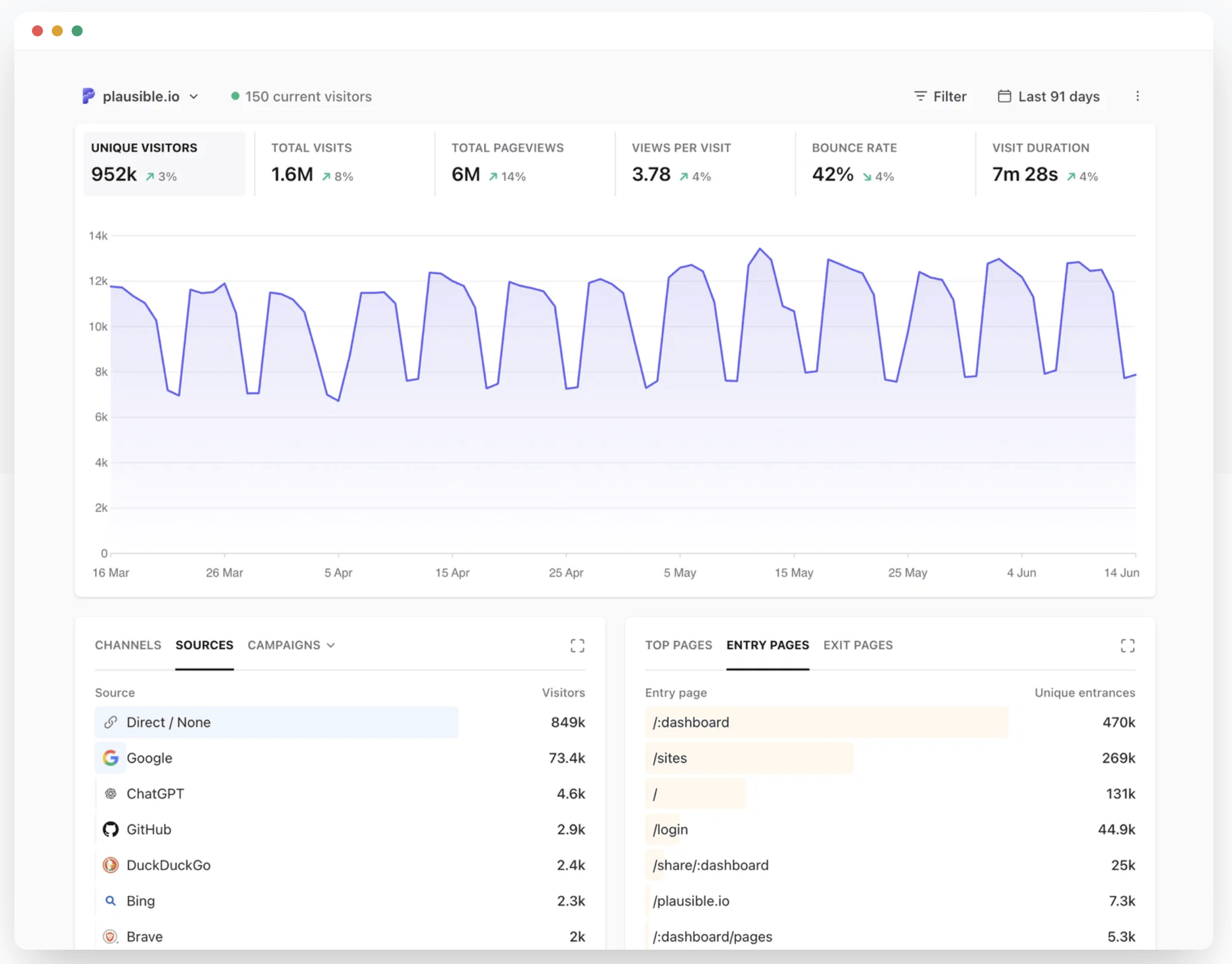
Task: Select the Entry Pages tab
Action: pyautogui.click(x=768, y=645)
